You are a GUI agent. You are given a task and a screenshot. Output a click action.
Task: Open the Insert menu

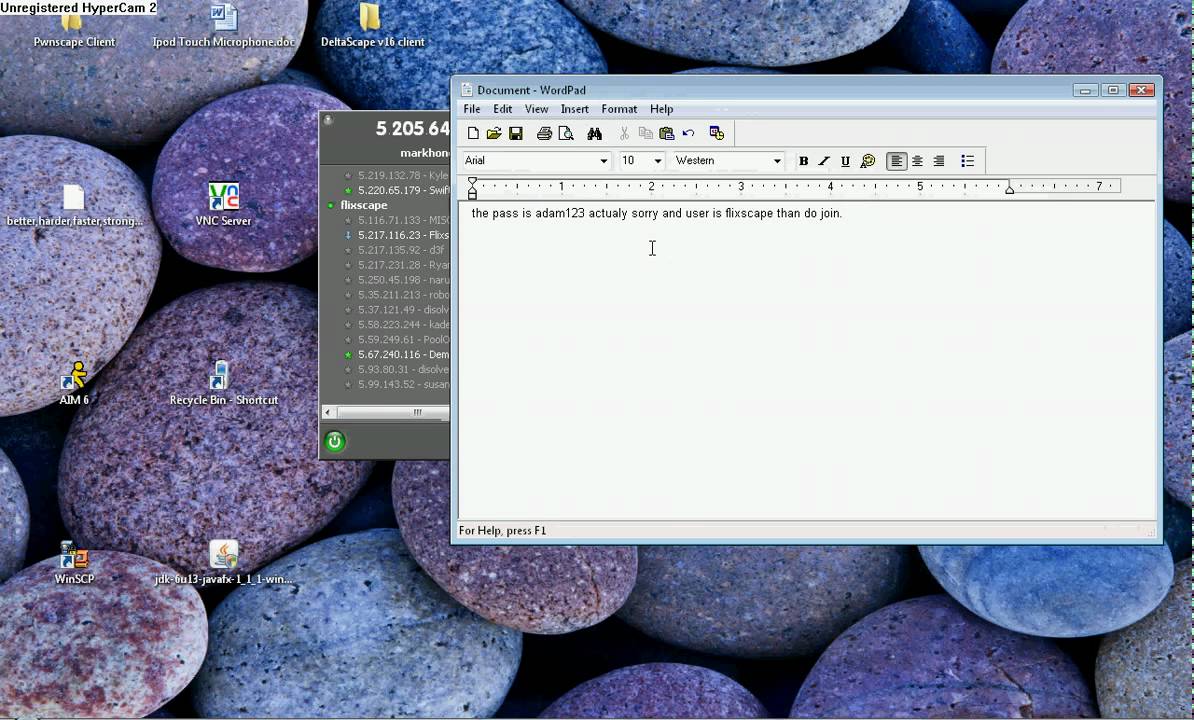pos(575,109)
